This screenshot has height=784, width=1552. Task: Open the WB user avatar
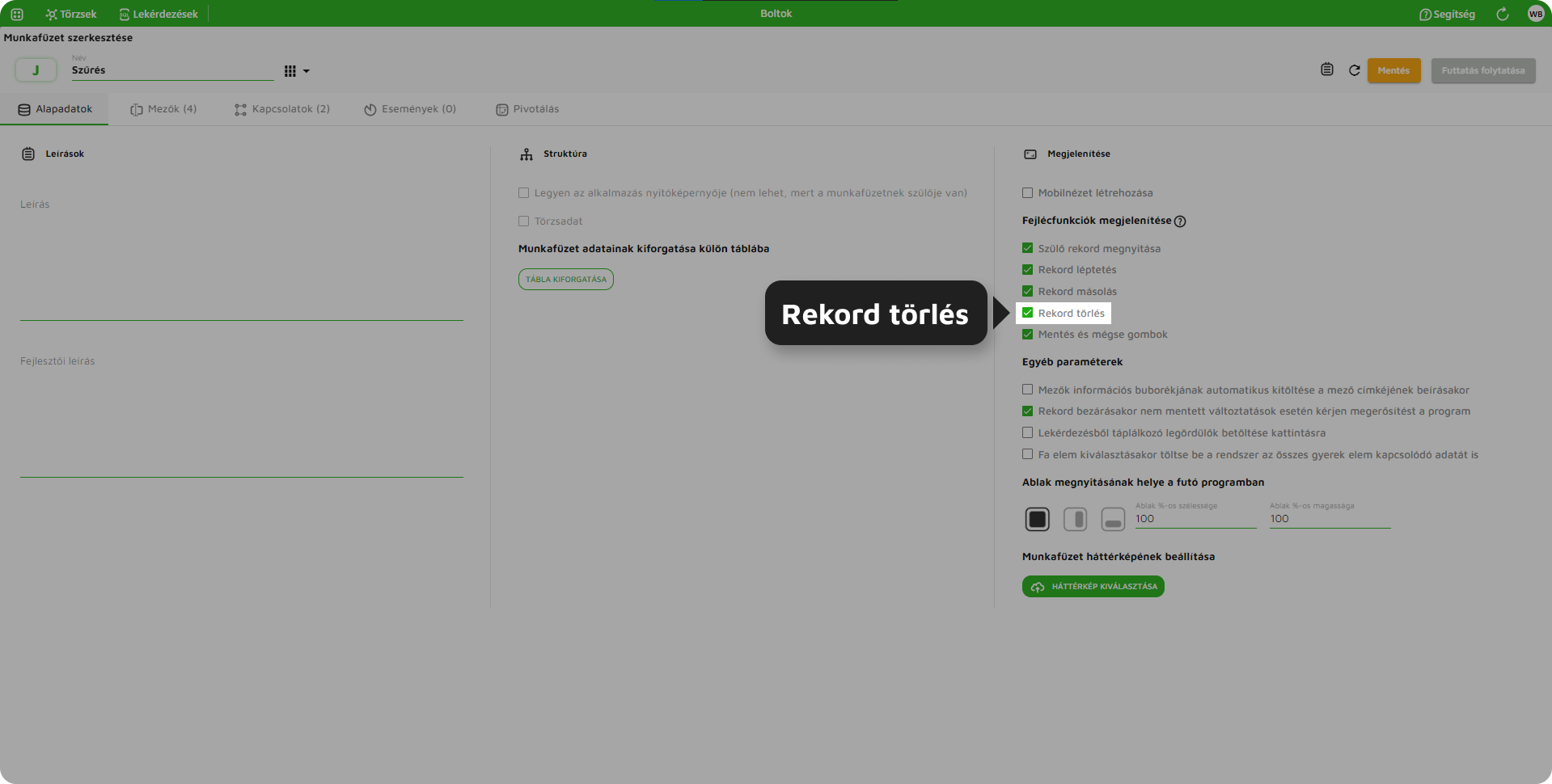click(1536, 14)
